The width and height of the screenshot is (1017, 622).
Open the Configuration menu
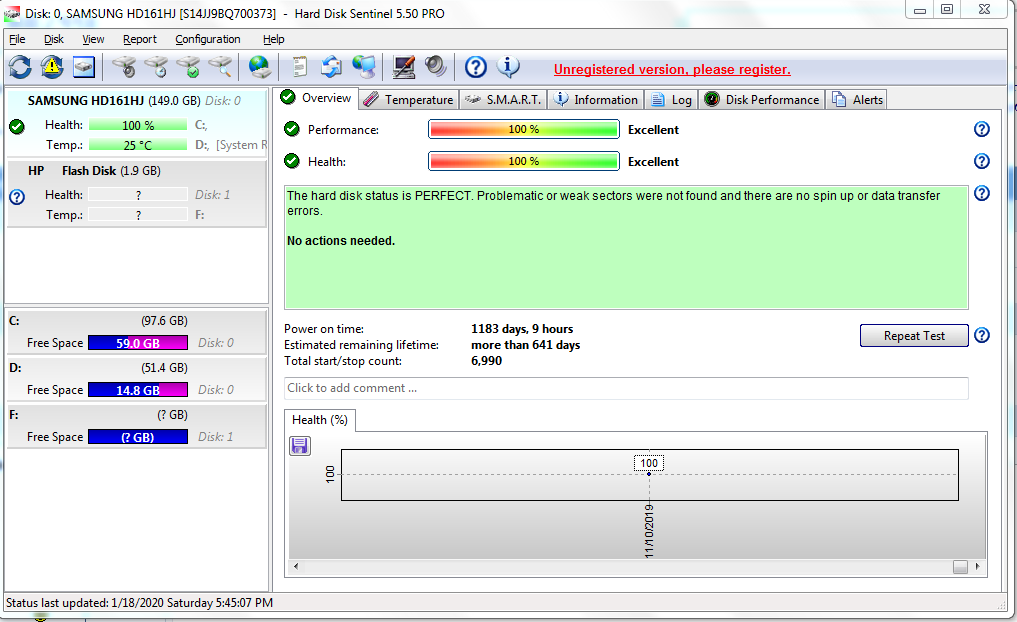[x=208, y=39]
